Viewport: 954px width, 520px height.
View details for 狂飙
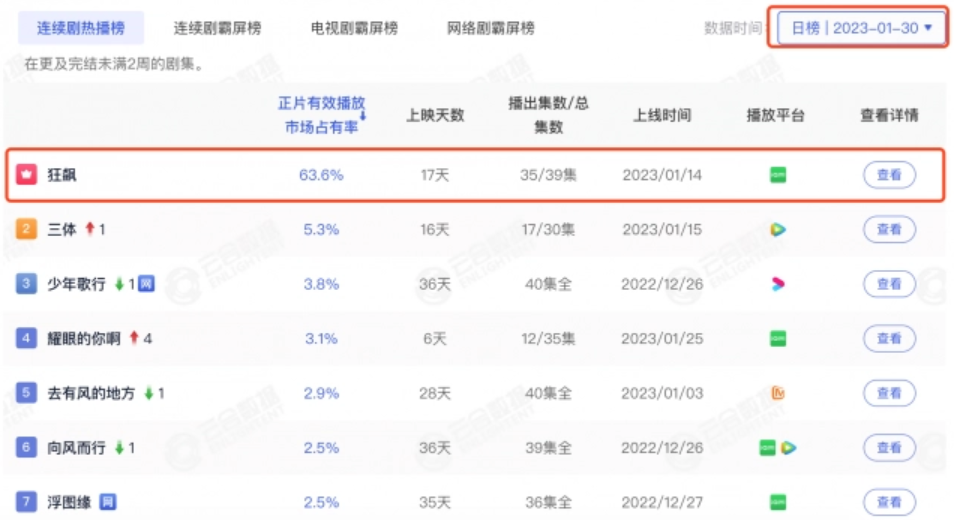[889, 175]
